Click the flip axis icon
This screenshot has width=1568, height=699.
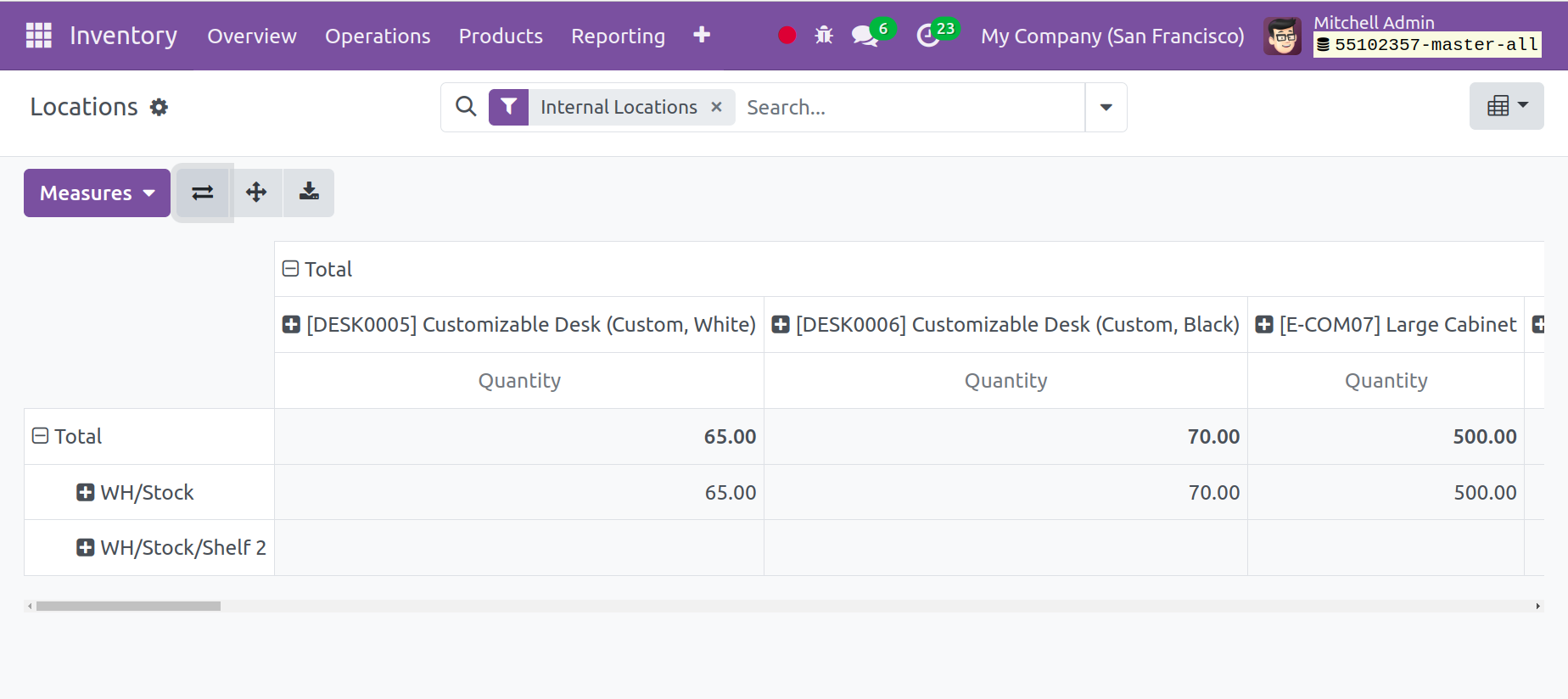pyautogui.click(x=203, y=193)
